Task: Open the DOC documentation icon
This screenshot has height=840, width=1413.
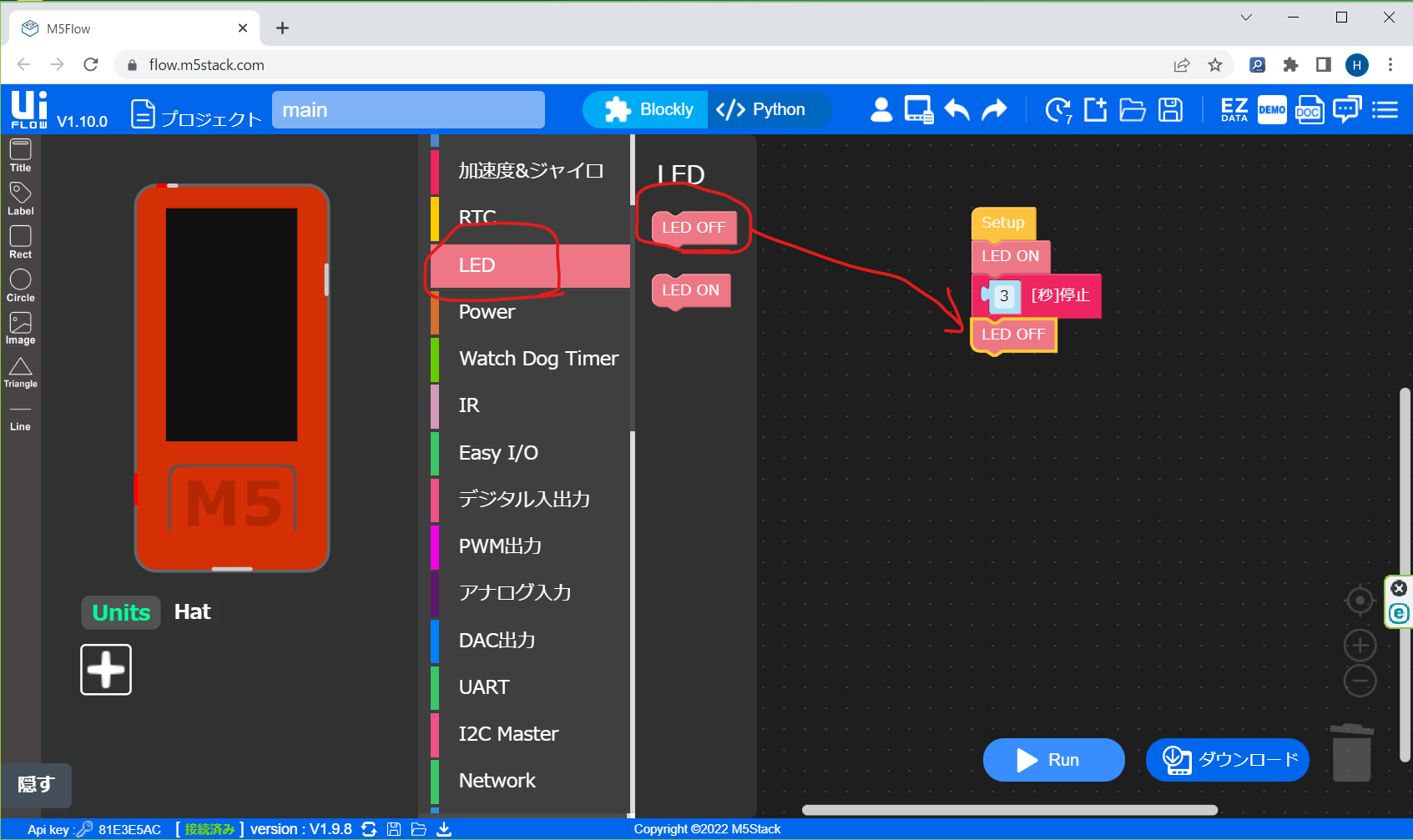Action: click(1309, 109)
